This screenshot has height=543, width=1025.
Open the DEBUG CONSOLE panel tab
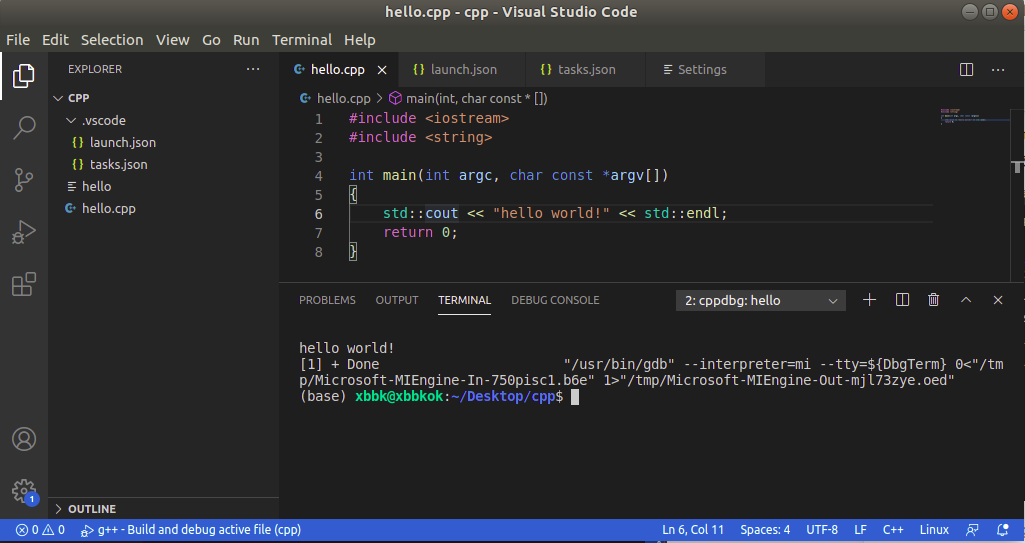555,301
